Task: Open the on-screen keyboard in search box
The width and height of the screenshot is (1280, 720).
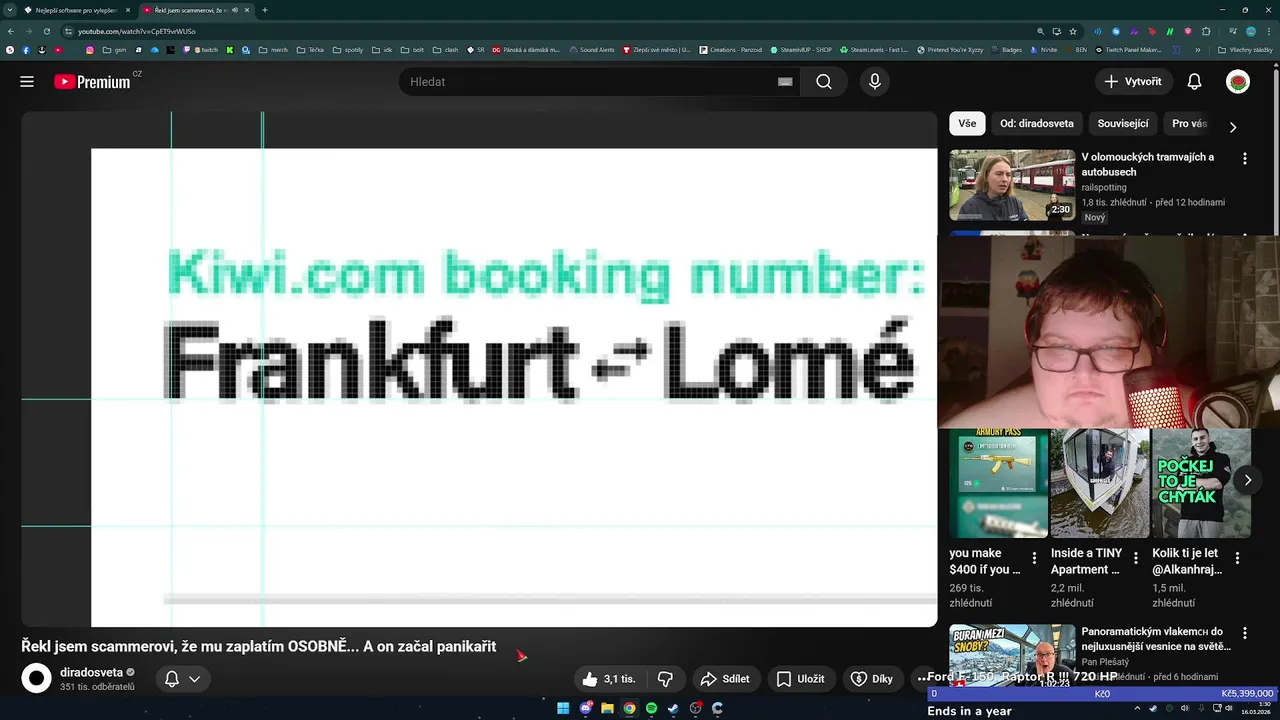Action: [x=785, y=82]
